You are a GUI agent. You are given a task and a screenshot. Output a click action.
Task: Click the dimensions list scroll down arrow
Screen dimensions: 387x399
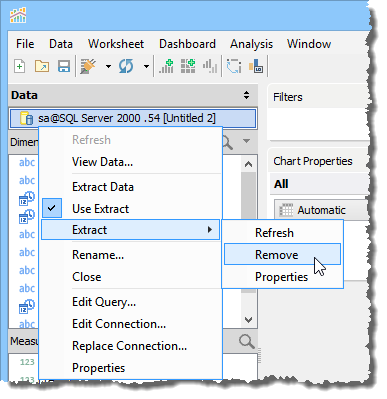[248, 320]
